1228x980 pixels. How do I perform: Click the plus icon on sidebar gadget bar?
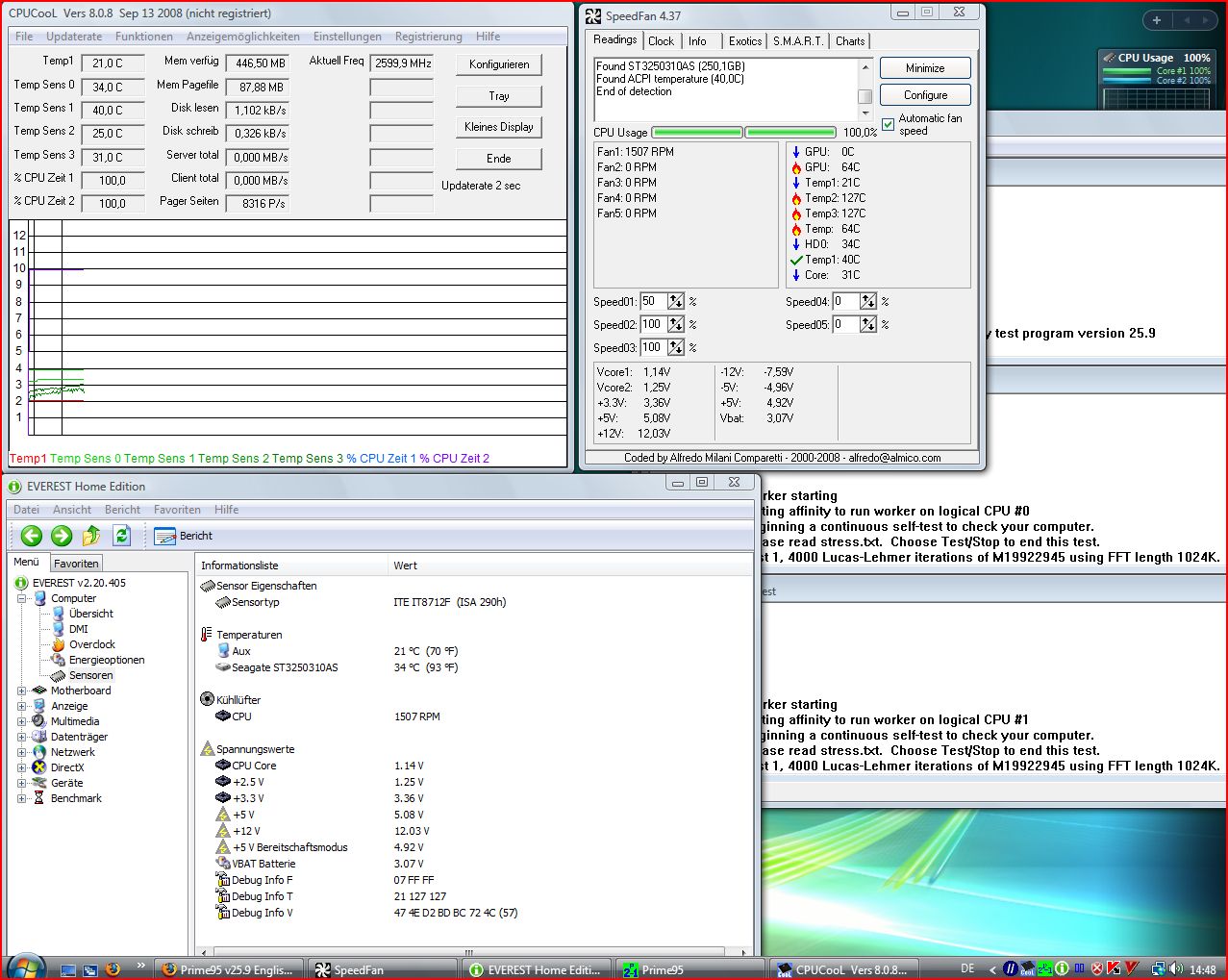tap(1157, 20)
